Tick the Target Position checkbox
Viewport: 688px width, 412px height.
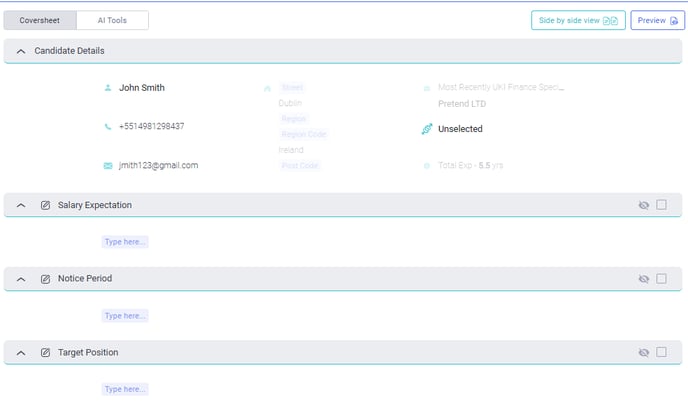pos(661,353)
